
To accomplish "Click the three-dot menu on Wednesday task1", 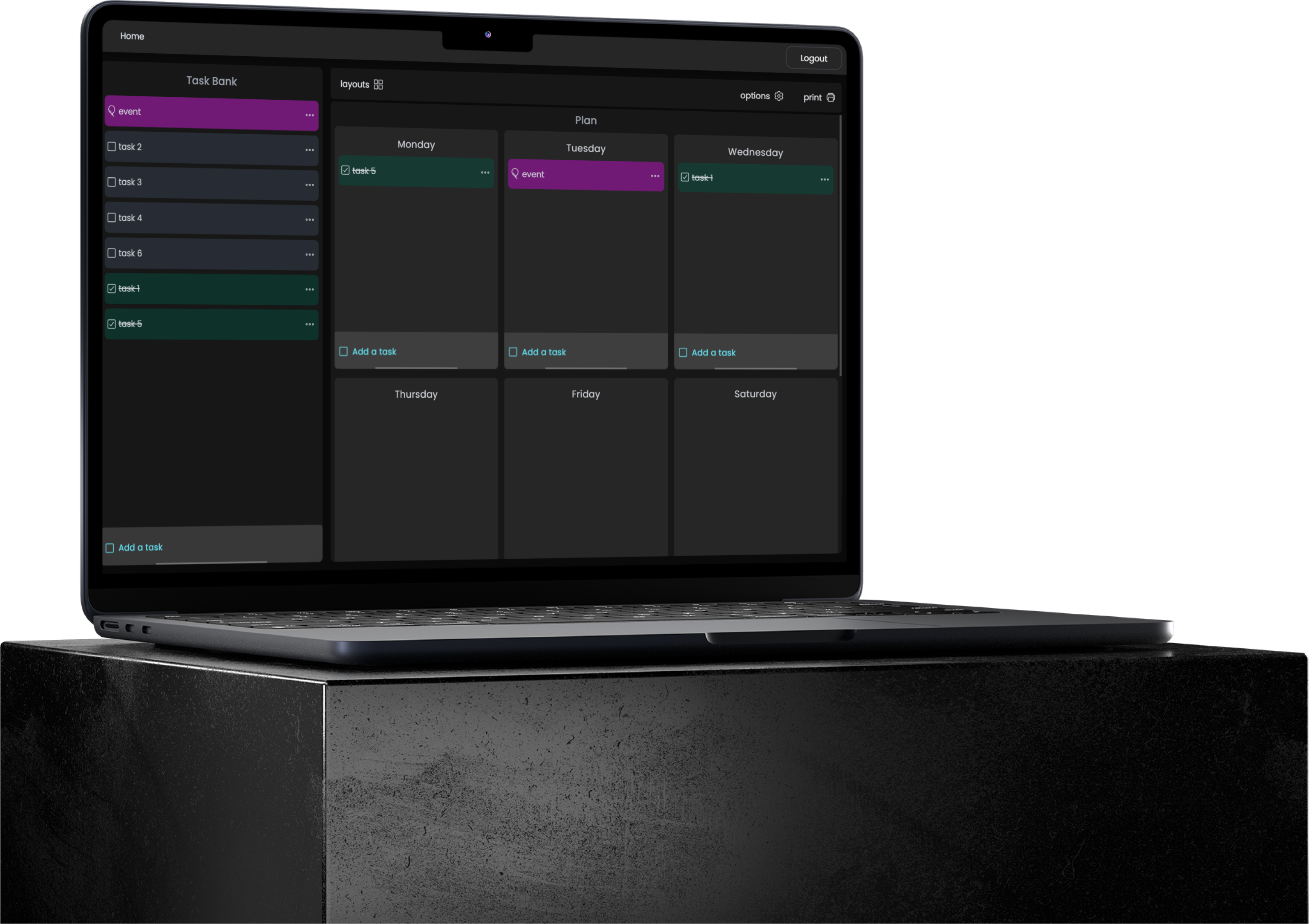I will [825, 178].
